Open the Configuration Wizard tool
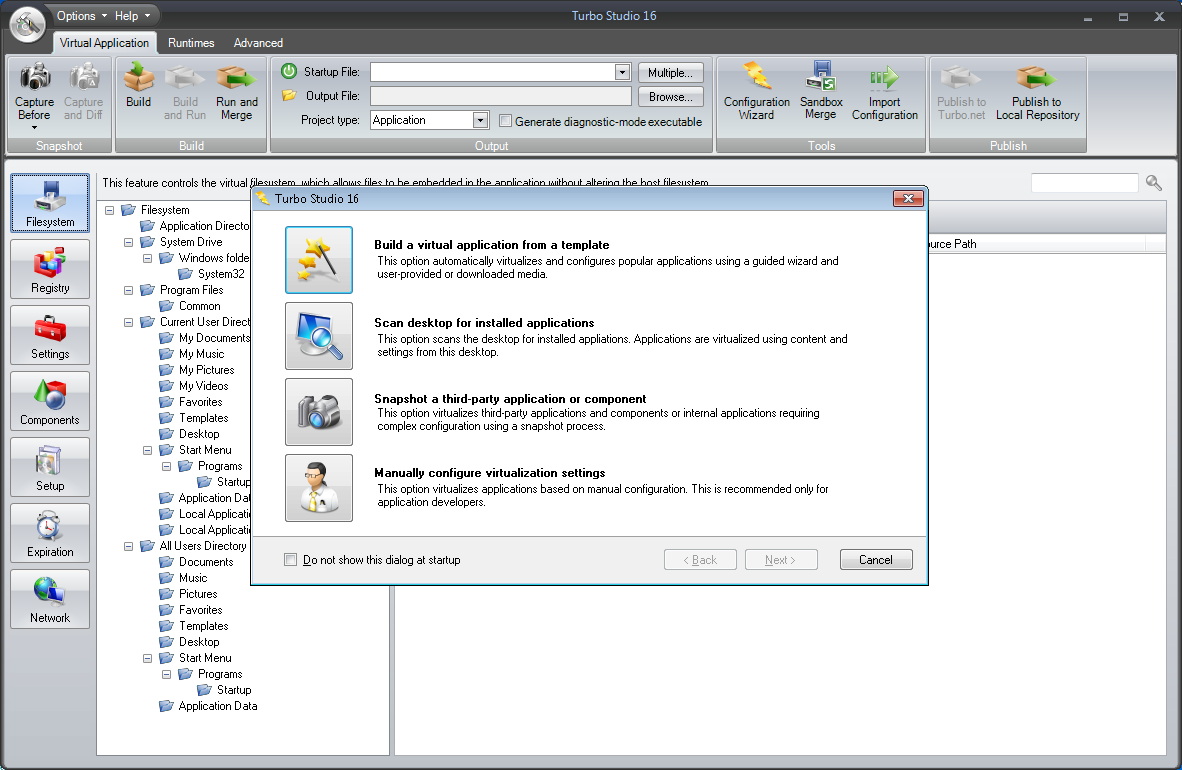This screenshot has height=770, width=1182. coord(756,92)
